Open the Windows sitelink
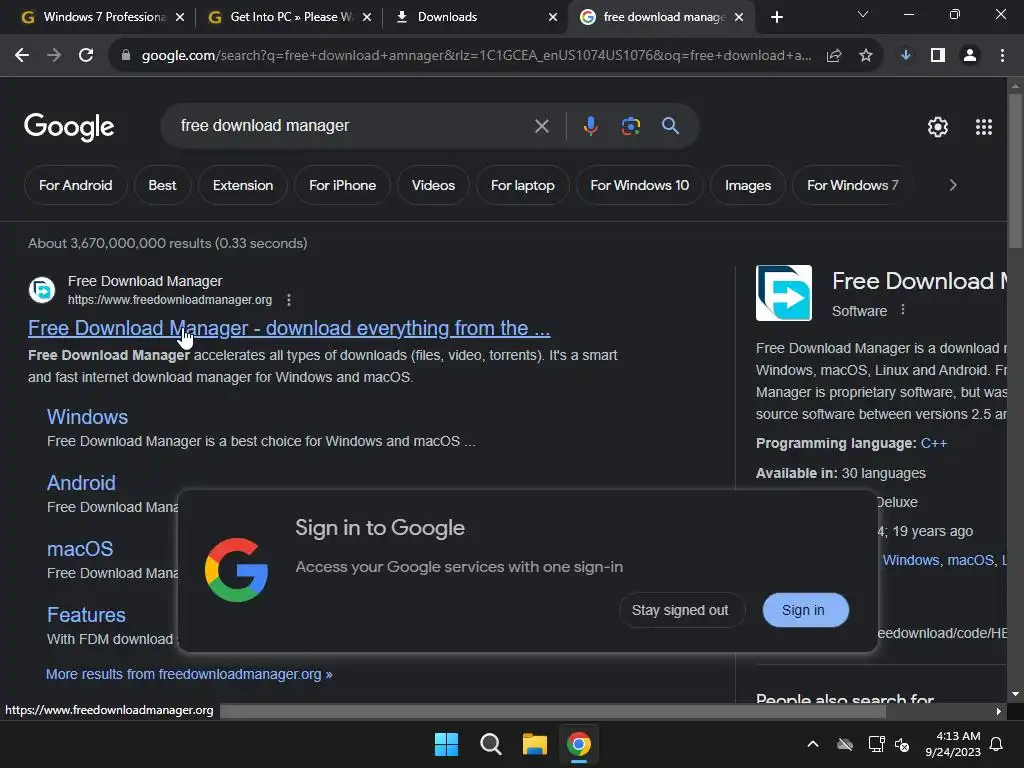The image size is (1024, 768). (88, 417)
